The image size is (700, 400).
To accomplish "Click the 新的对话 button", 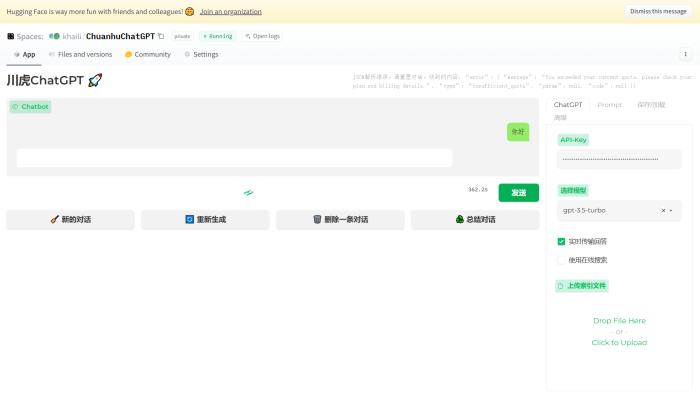I will click(70, 219).
